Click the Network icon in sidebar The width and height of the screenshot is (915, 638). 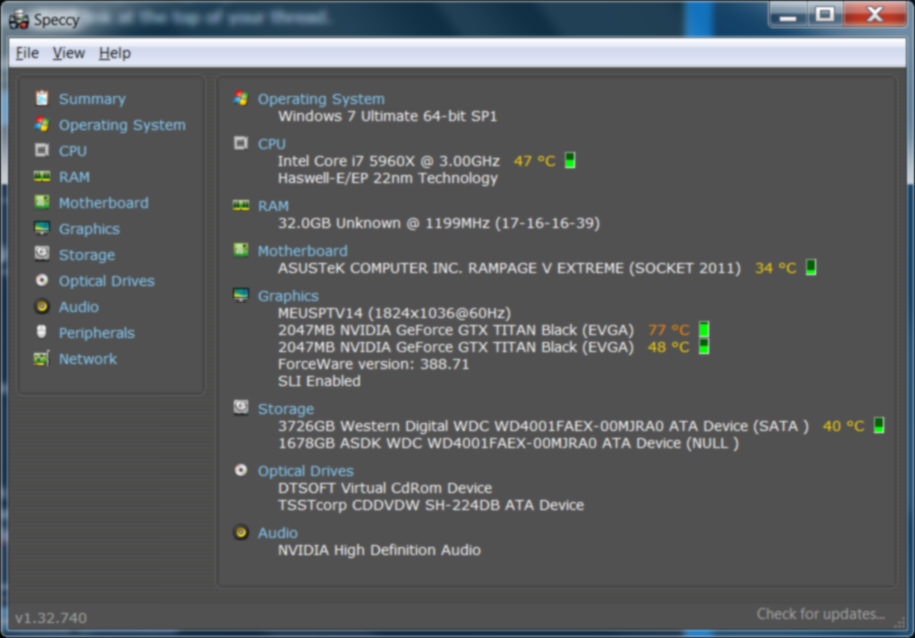[41, 358]
